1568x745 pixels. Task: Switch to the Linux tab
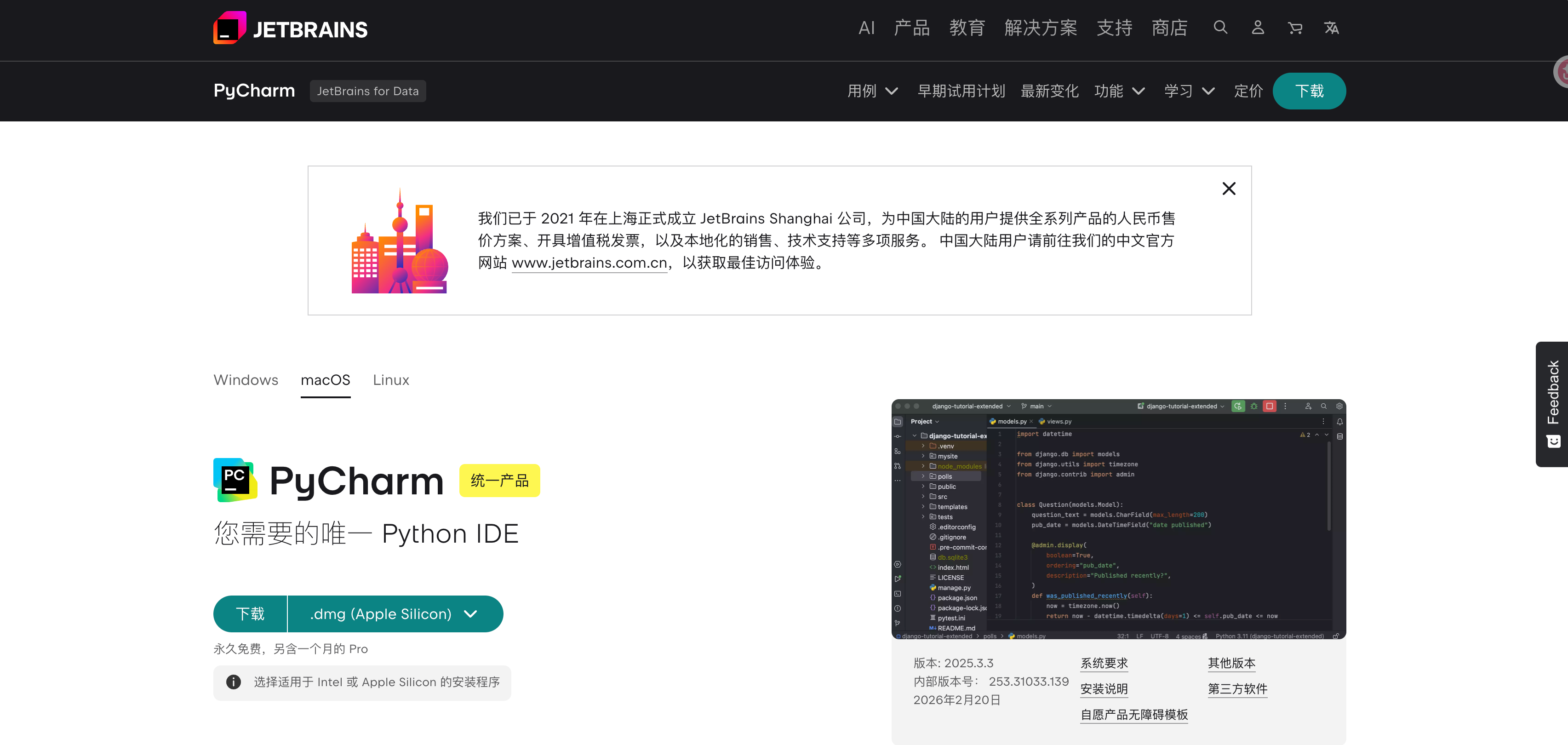(x=391, y=380)
